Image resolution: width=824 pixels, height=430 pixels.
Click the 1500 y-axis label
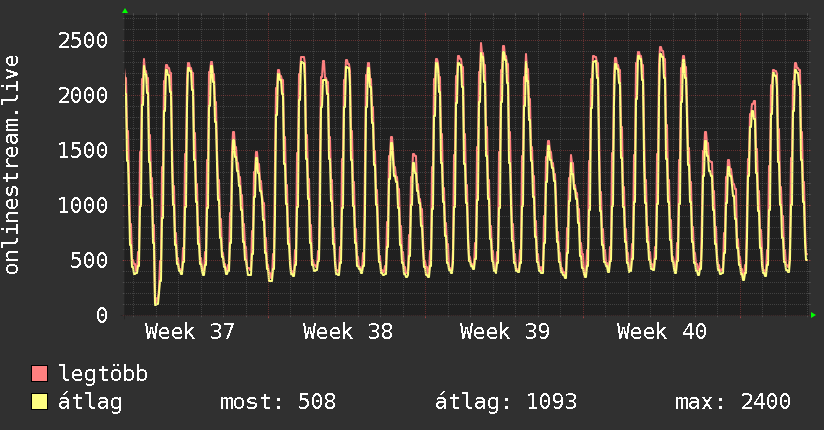83,150
